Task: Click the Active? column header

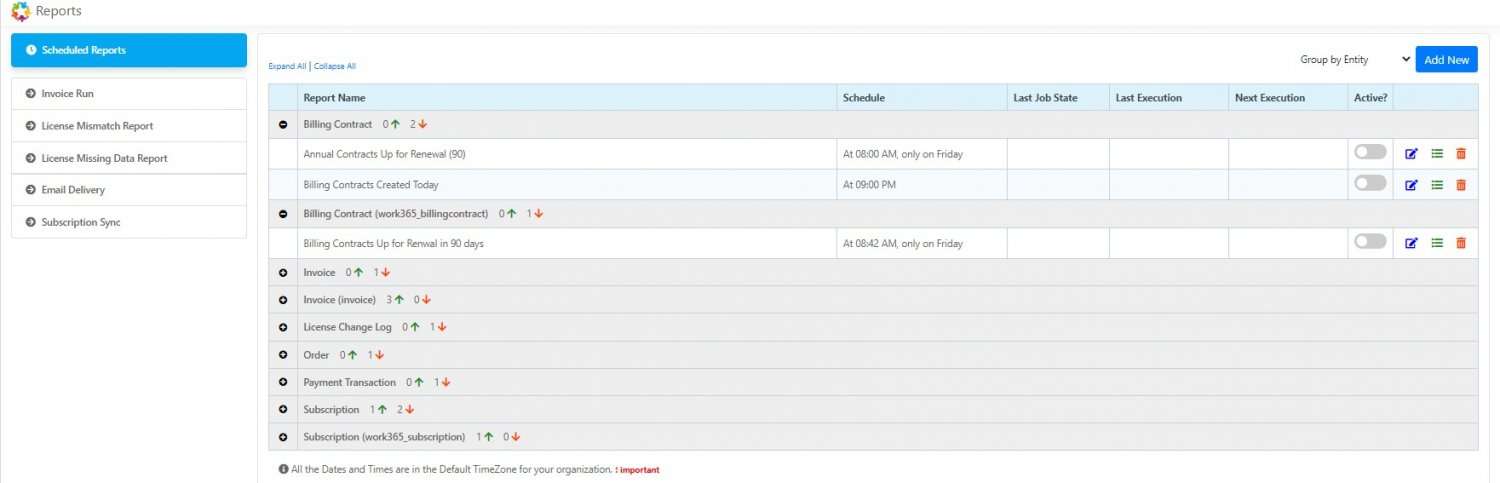Action: pyautogui.click(x=1371, y=98)
